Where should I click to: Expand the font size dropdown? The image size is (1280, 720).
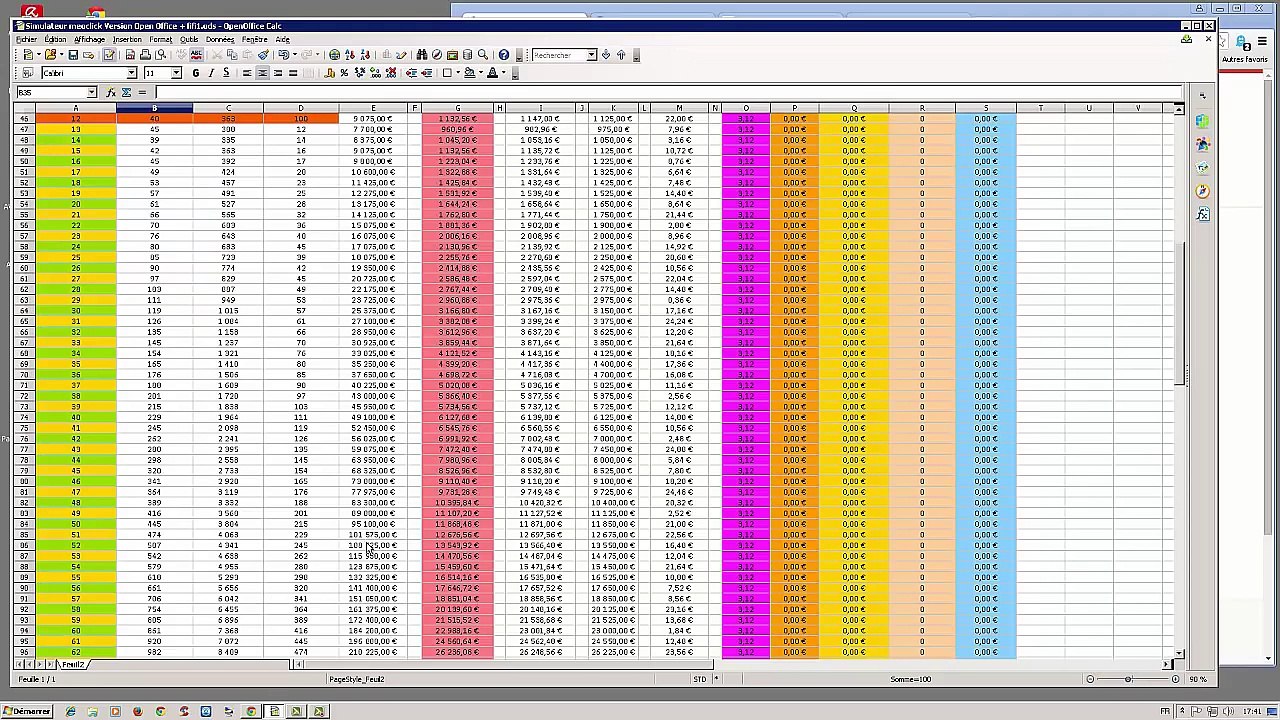click(x=176, y=73)
